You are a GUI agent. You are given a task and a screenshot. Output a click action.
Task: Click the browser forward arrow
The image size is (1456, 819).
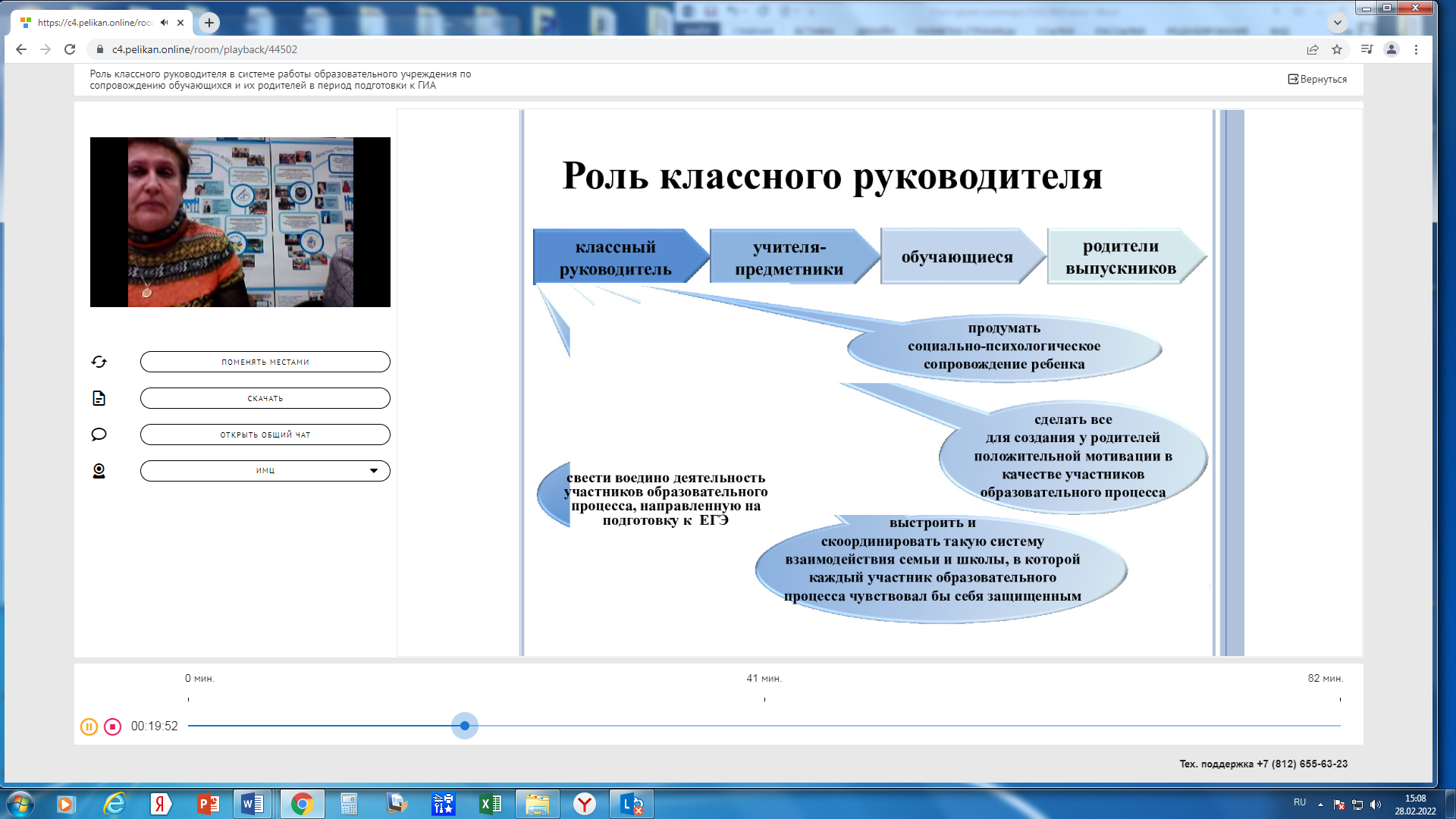(45, 49)
